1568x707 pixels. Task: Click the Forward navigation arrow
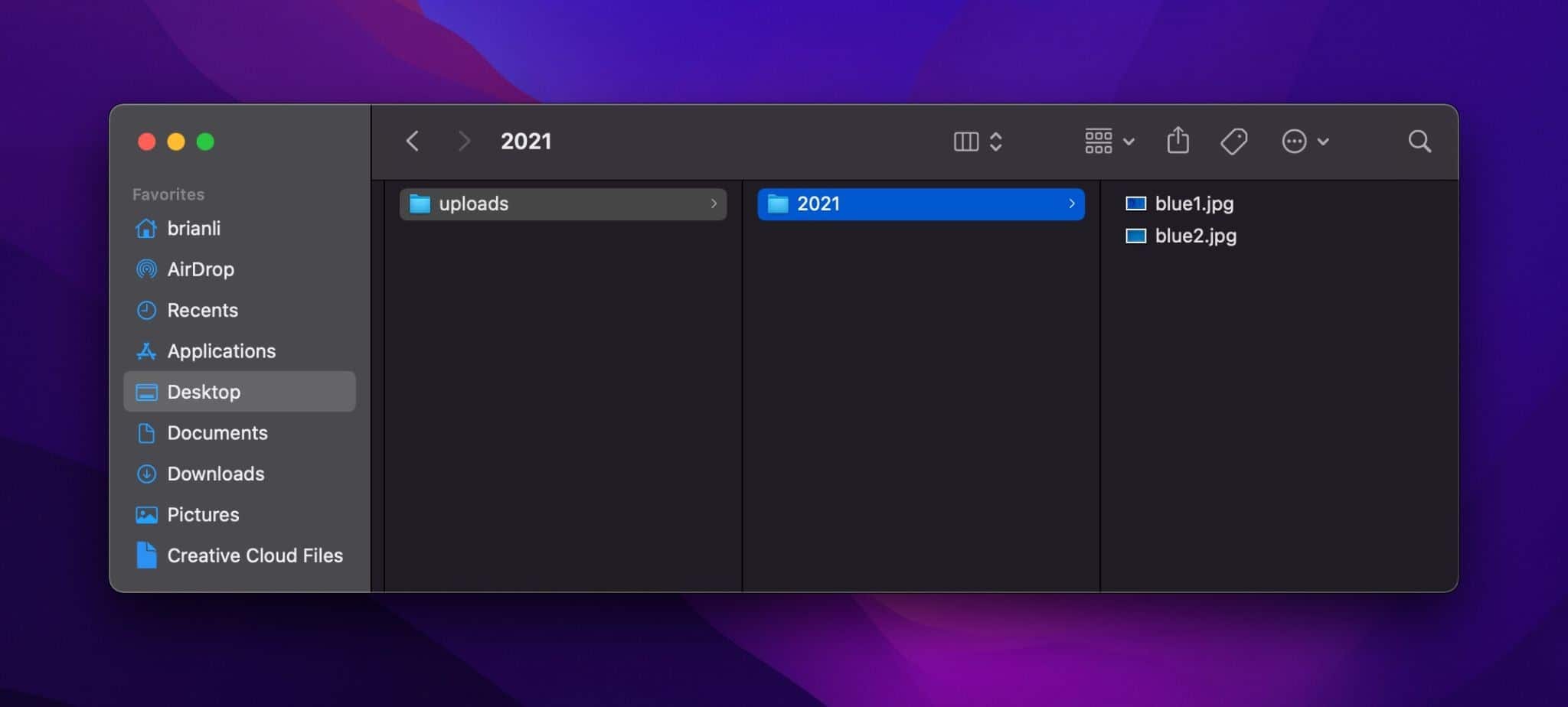[465, 141]
